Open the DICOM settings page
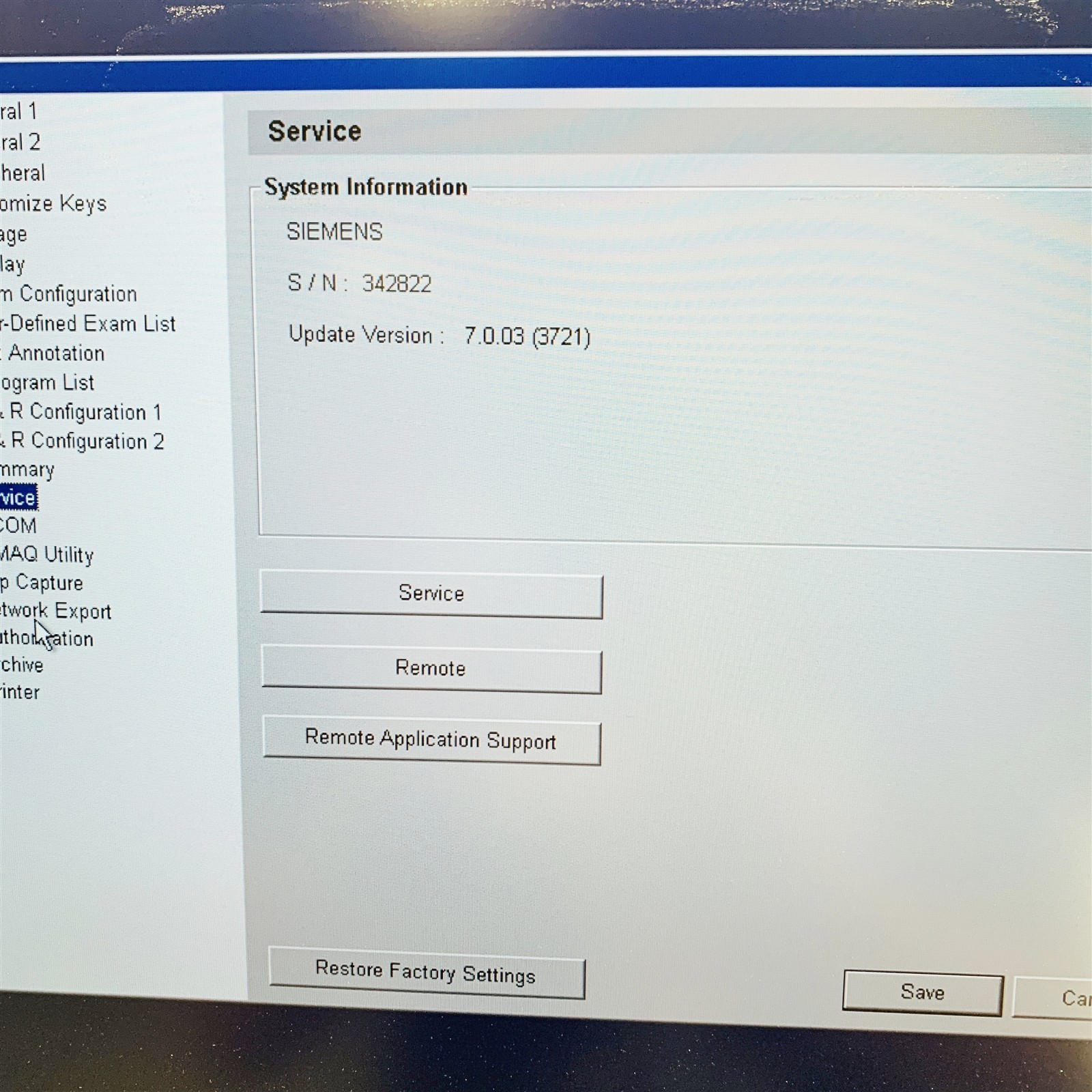Image resolution: width=1092 pixels, height=1092 pixels. point(18,526)
